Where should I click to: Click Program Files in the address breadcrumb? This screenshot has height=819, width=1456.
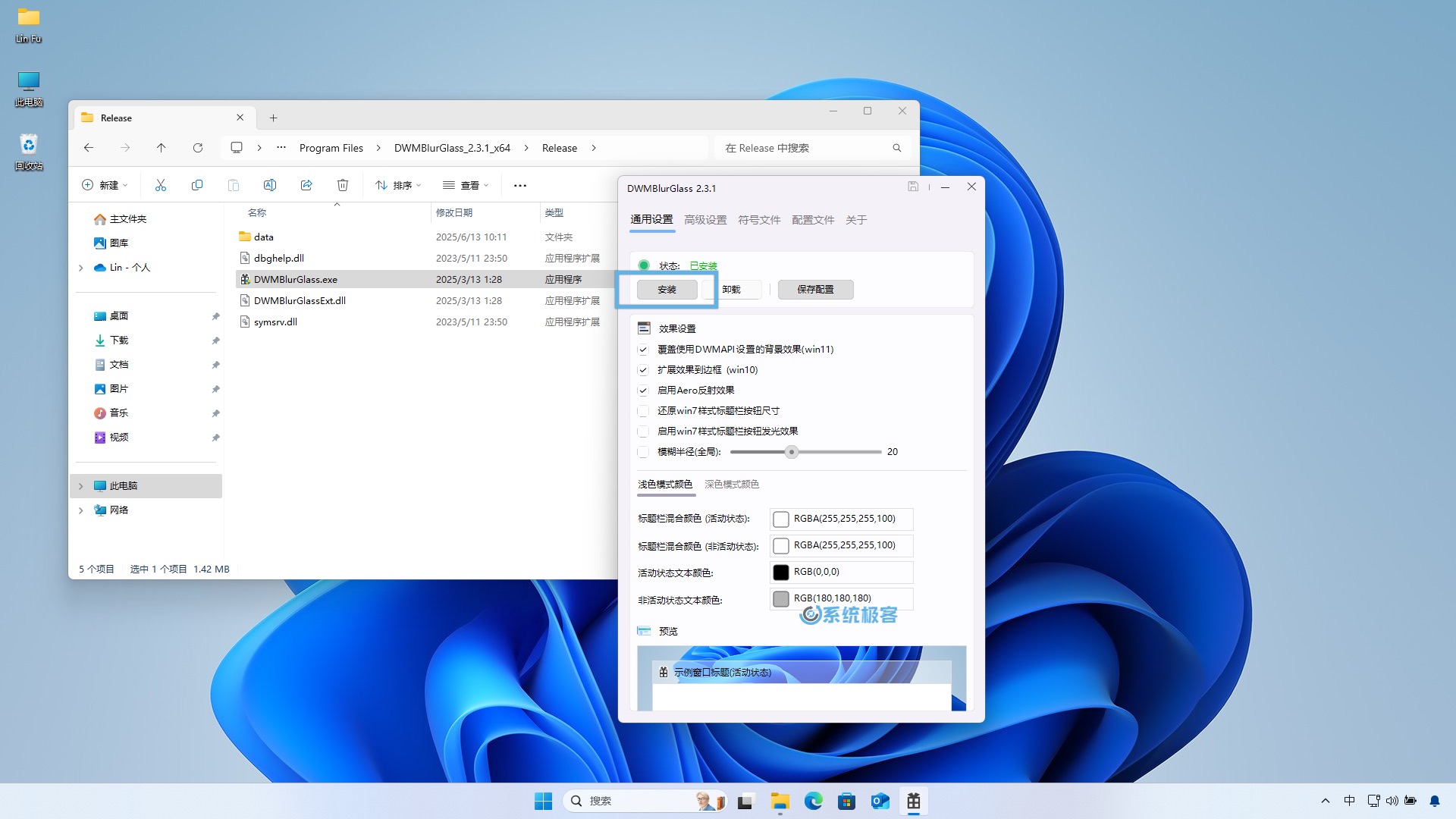pyautogui.click(x=331, y=148)
